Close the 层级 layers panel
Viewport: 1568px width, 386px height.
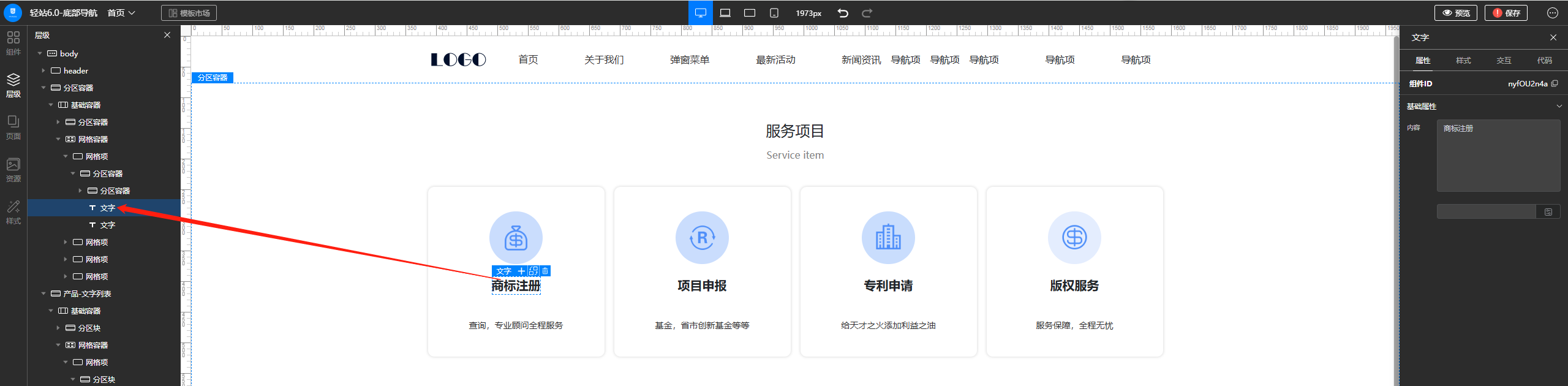point(167,36)
